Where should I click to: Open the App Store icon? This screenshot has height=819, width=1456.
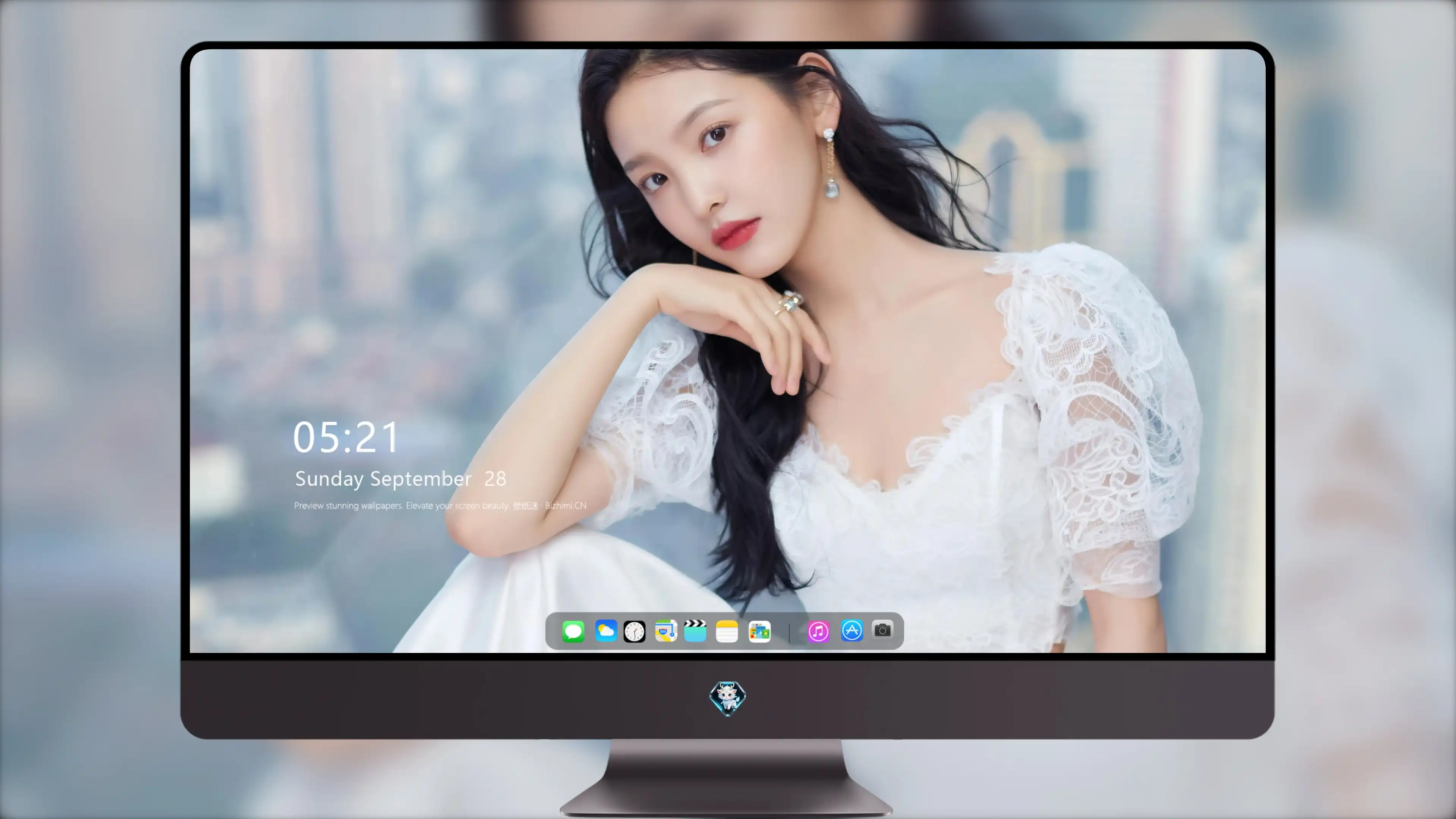coord(852,631)
